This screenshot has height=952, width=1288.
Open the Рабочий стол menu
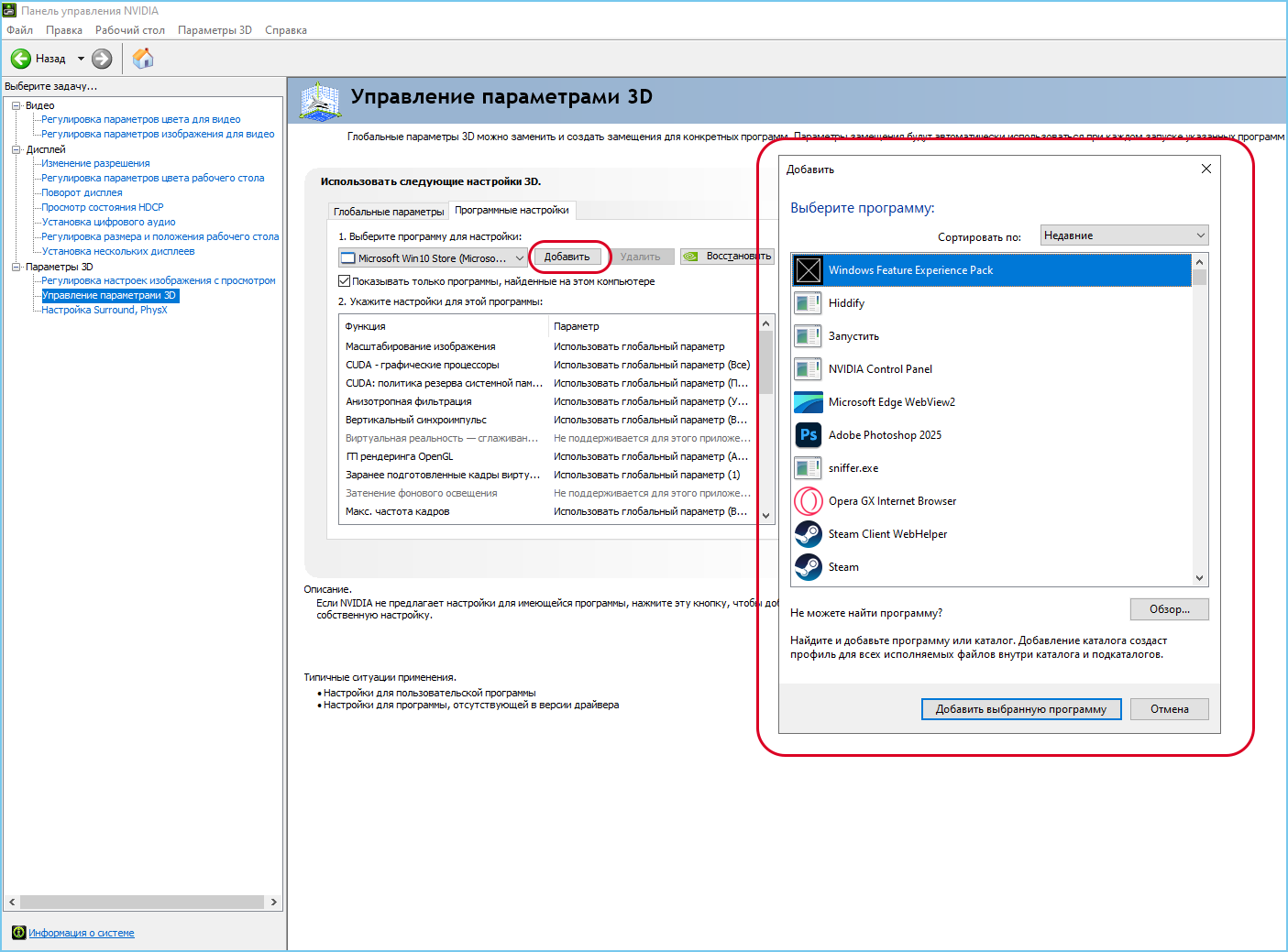tap(130, 30)
